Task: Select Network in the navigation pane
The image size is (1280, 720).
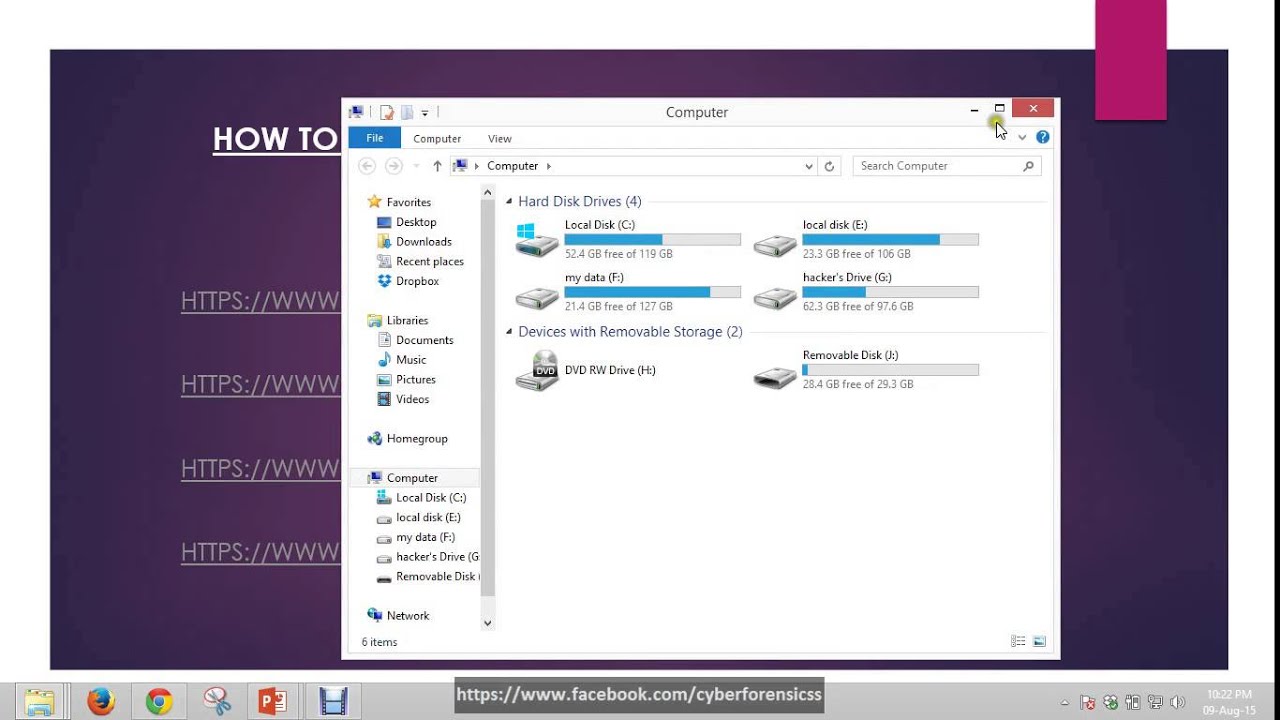Action: pyautogui.click(x=407, y=616)
